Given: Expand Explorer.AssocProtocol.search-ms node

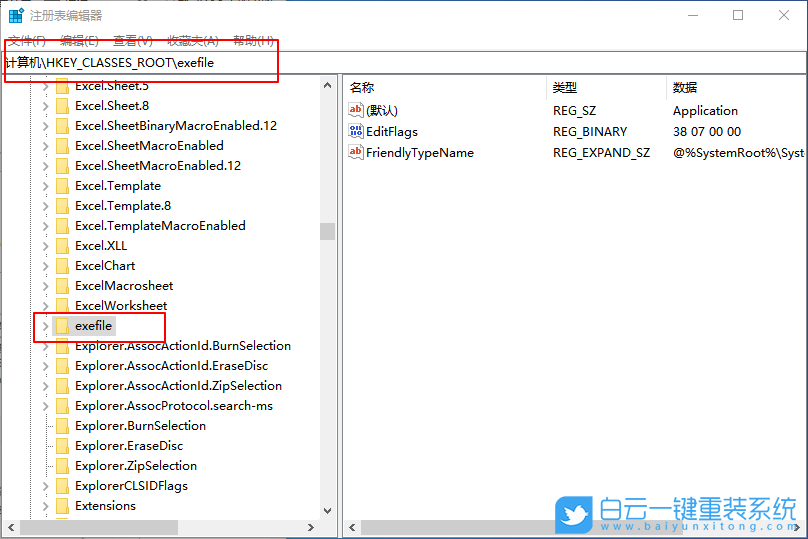Looking at the screenshot, I should pyautogui.click(x=45, y=406).
